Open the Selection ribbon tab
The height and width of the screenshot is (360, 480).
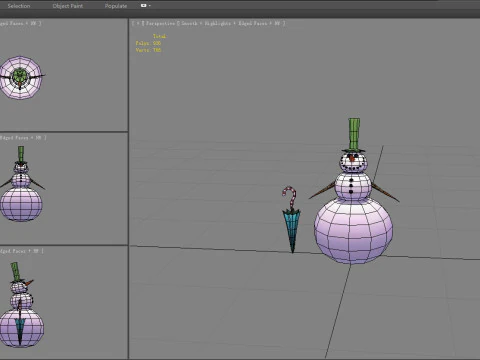(x=19, y=6)
